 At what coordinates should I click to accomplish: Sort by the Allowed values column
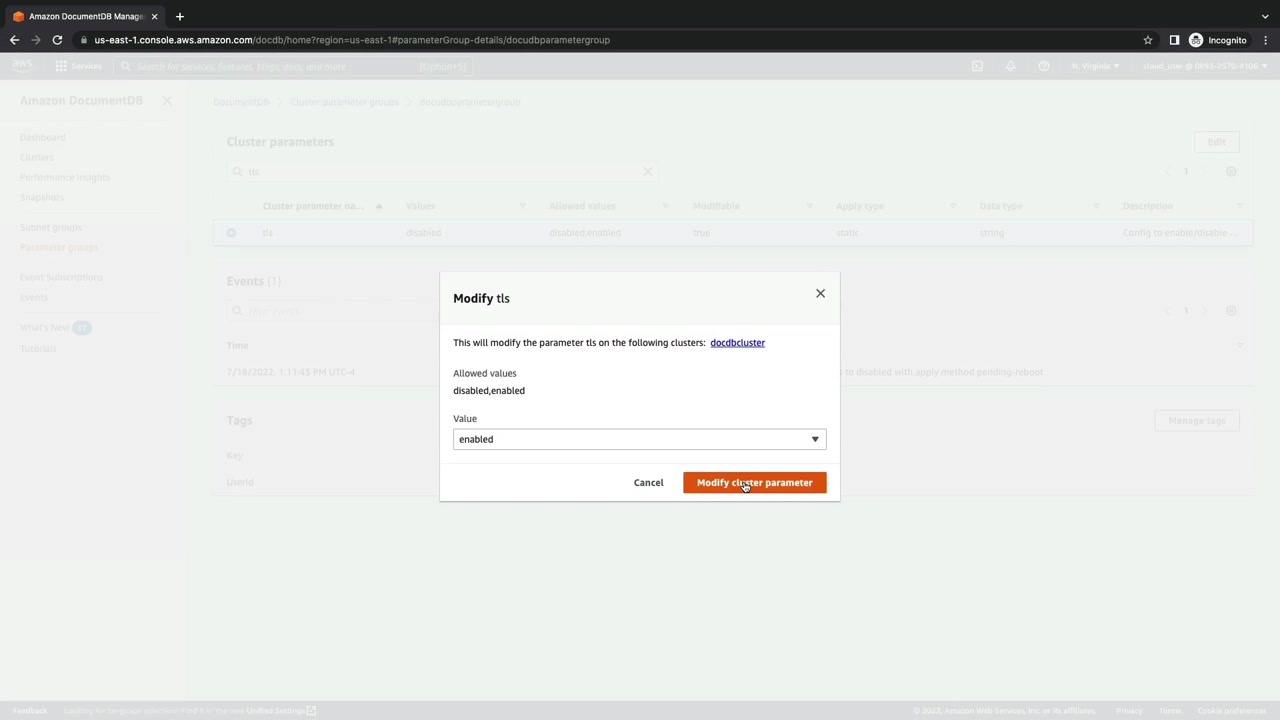[608, 206]
